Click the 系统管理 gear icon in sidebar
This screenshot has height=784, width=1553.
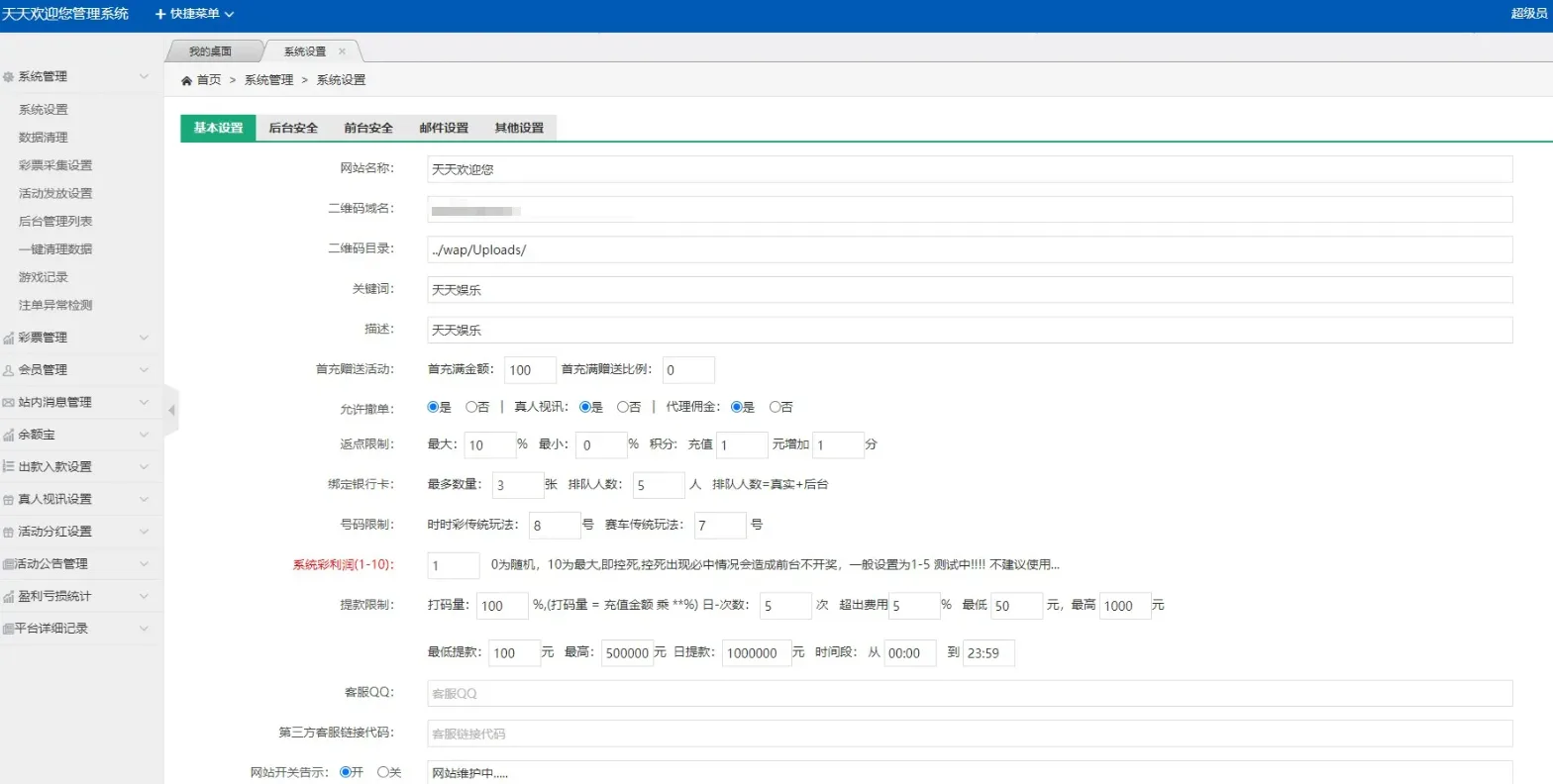pos(9,76)
